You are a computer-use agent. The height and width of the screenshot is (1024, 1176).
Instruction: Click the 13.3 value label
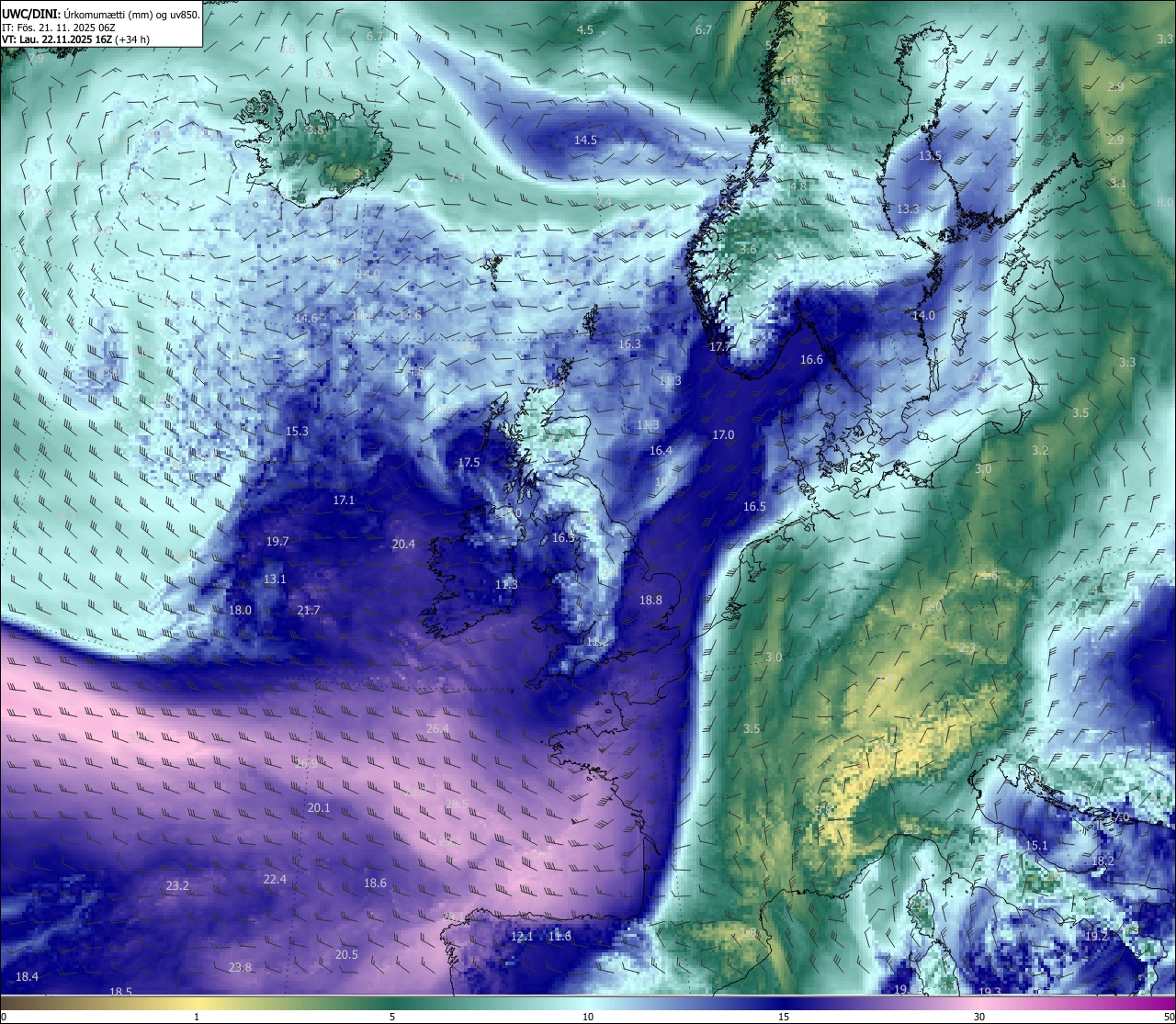click(908, 209)
